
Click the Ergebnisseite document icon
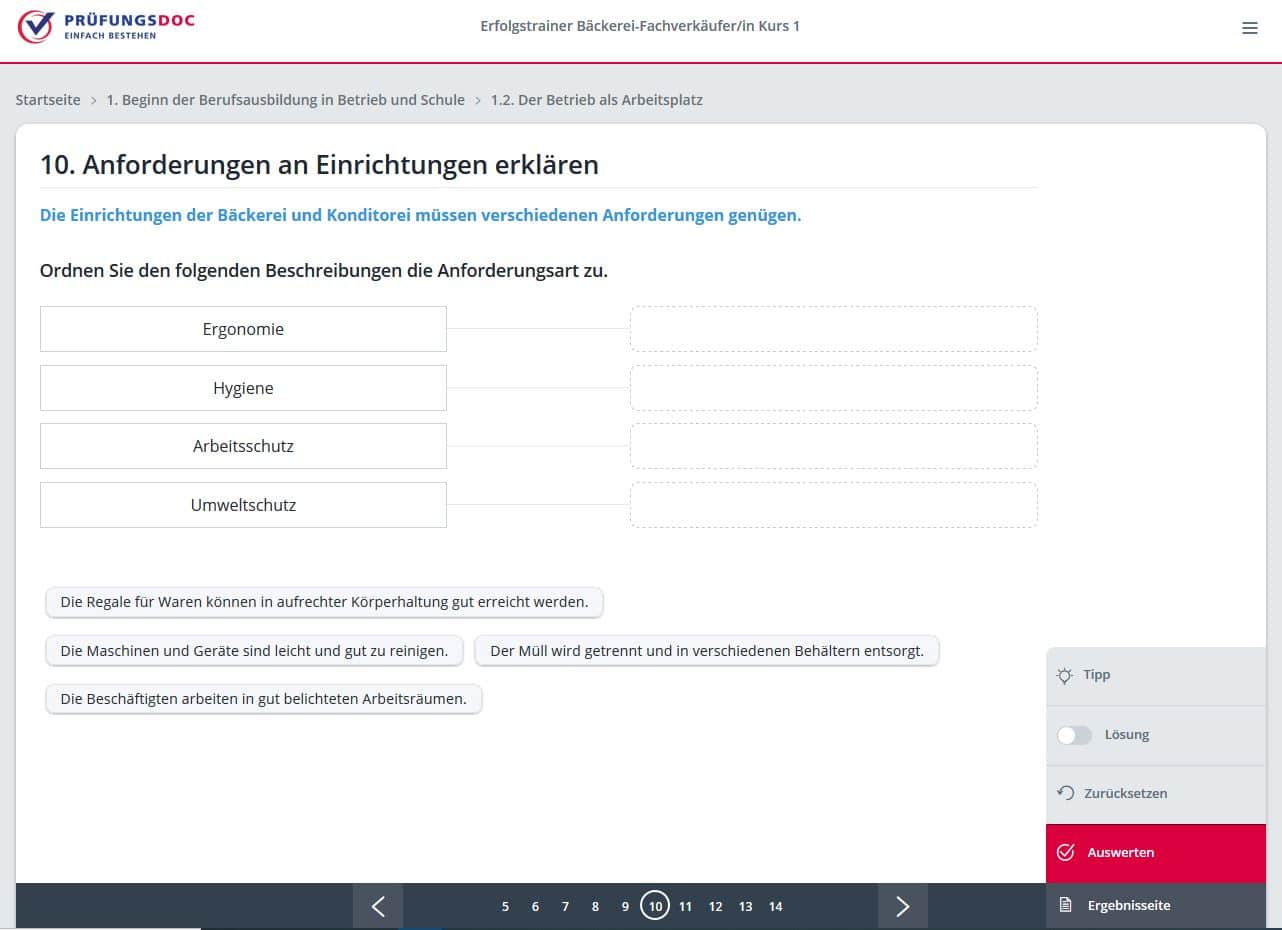pos(1066,905)
